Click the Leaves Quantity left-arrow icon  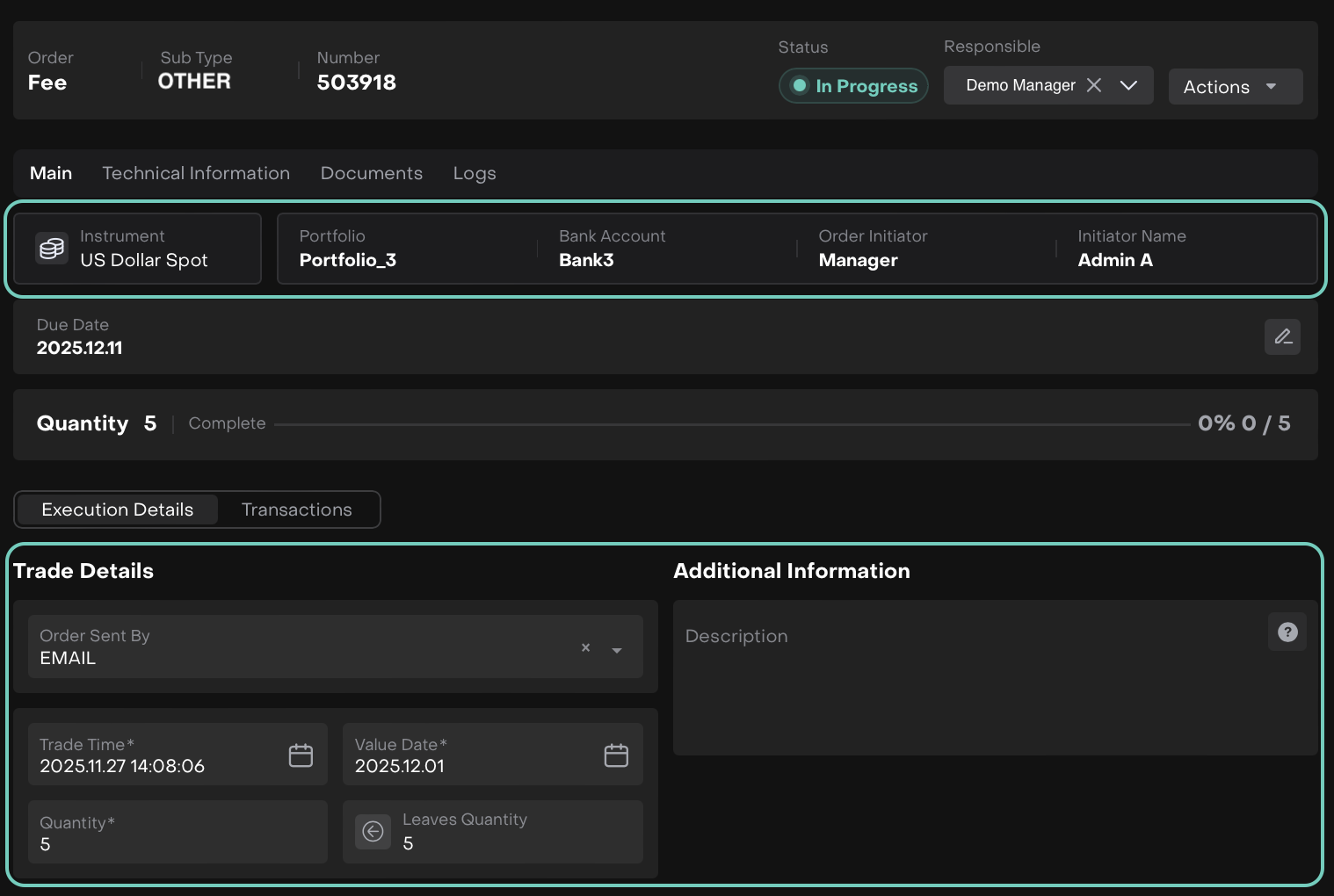(x=373, y=832)
